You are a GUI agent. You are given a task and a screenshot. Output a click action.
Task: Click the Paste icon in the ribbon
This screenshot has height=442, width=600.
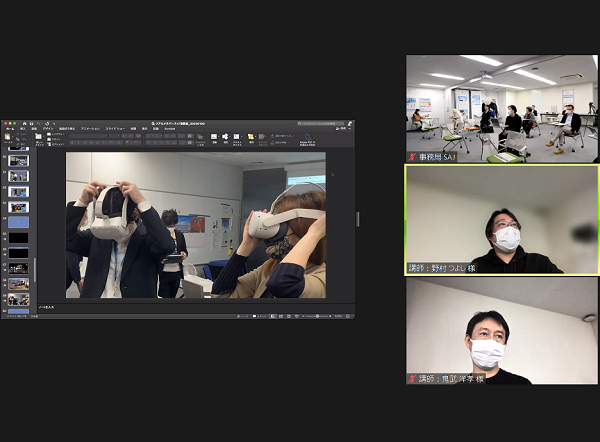pos(10,140)
